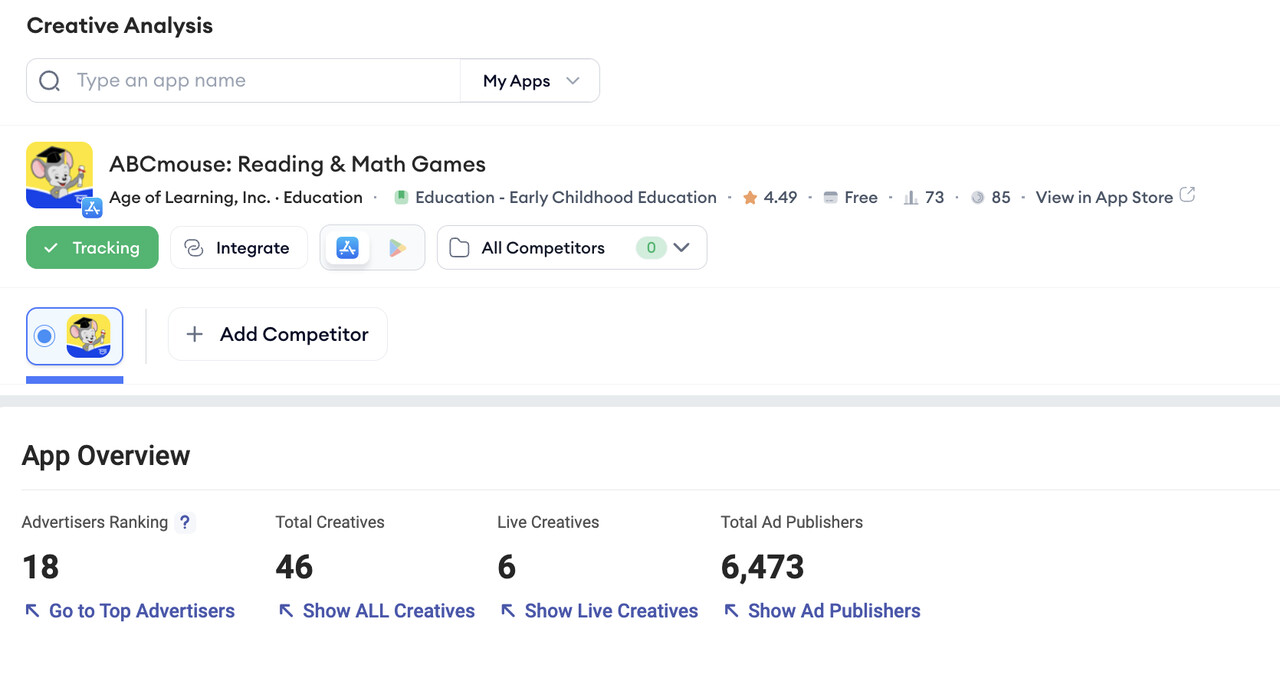Click the search magnifier icon
Viewport: 1280px width, 691px height.
coord(49,81)
